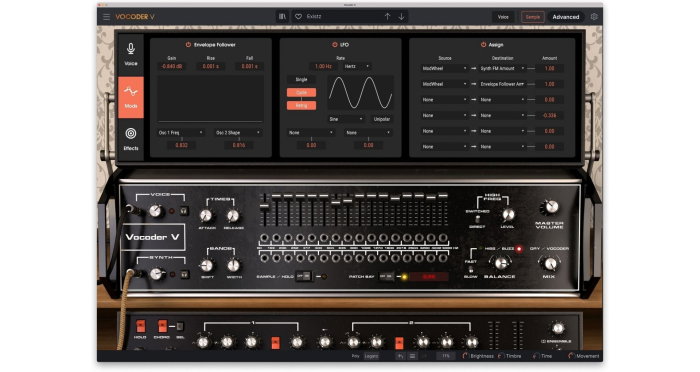Click the Envelope Follower Rise value
Image resolution: width=700 pixels, height=372 pixels.
pos(210,66)
